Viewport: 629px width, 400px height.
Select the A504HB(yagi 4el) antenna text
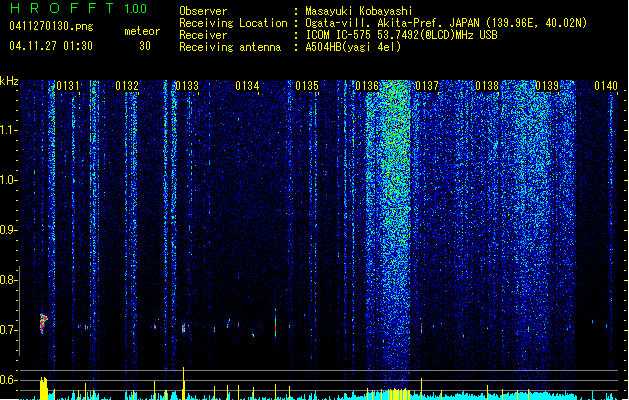pos(353,47)
